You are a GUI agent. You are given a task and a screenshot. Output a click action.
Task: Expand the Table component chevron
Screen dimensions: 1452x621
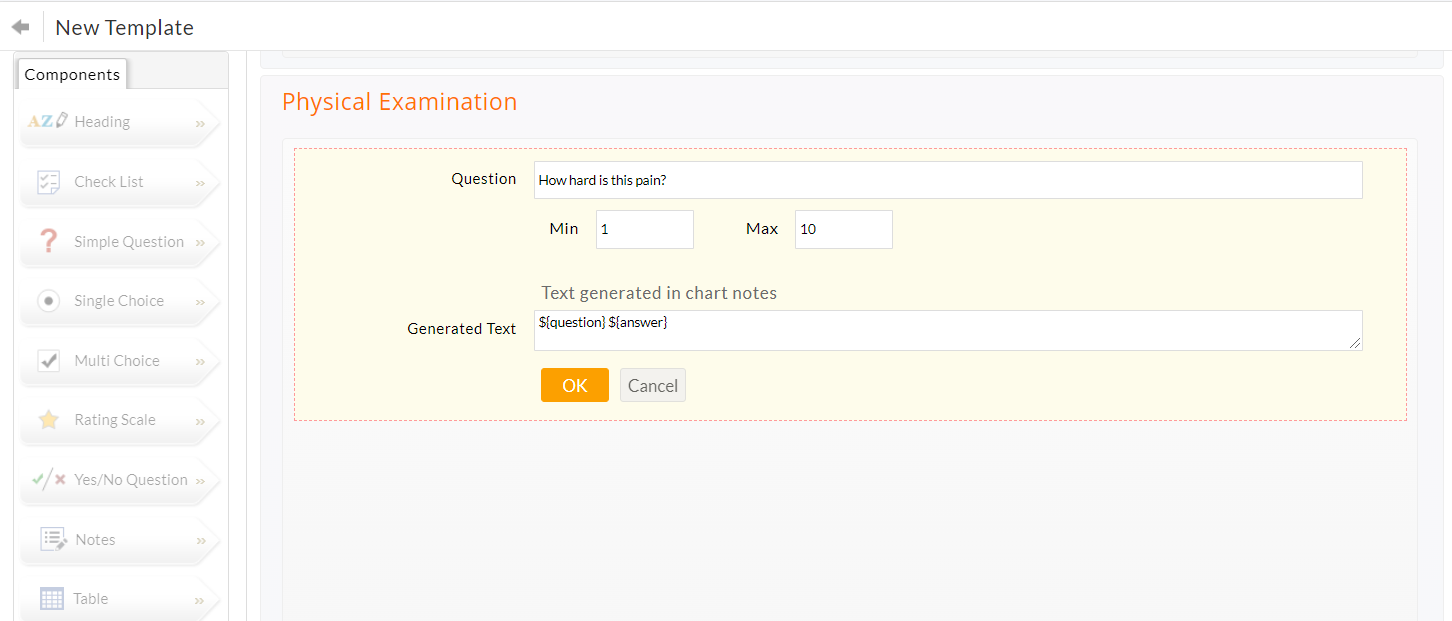pyautogui.click(x=200, y=599)
